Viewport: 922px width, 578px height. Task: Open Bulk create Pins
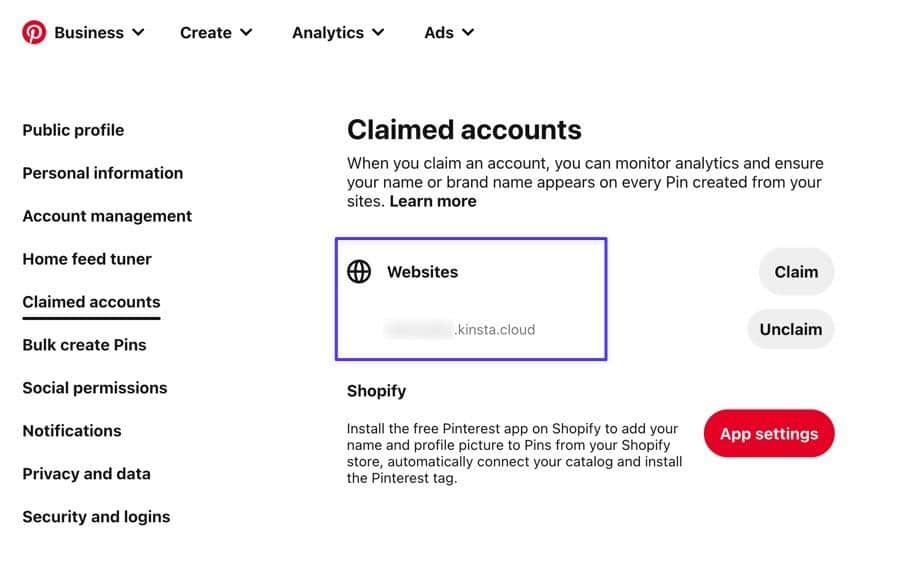click(x=84, y=344)
